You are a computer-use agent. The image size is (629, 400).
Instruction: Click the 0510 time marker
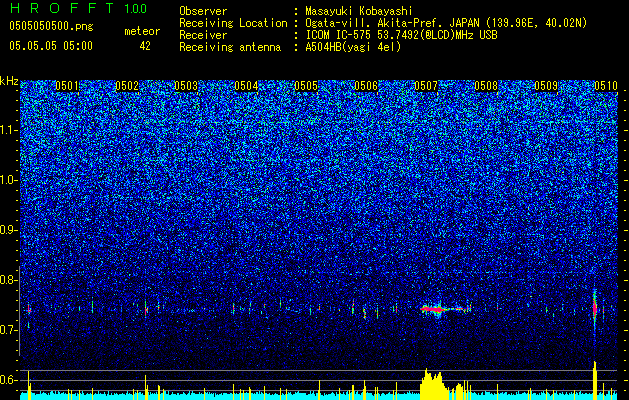pyautogui.click(x=605, y=85)
